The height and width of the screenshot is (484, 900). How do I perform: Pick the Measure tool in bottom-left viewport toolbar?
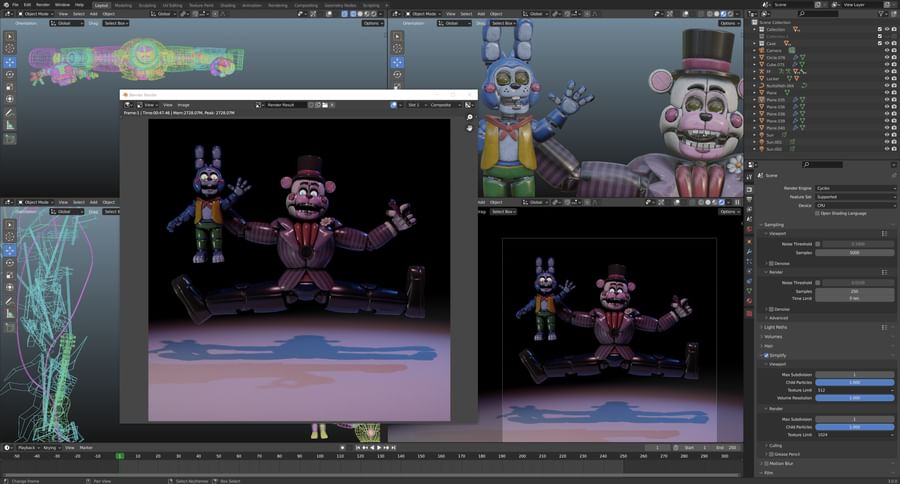pos(10,313)
